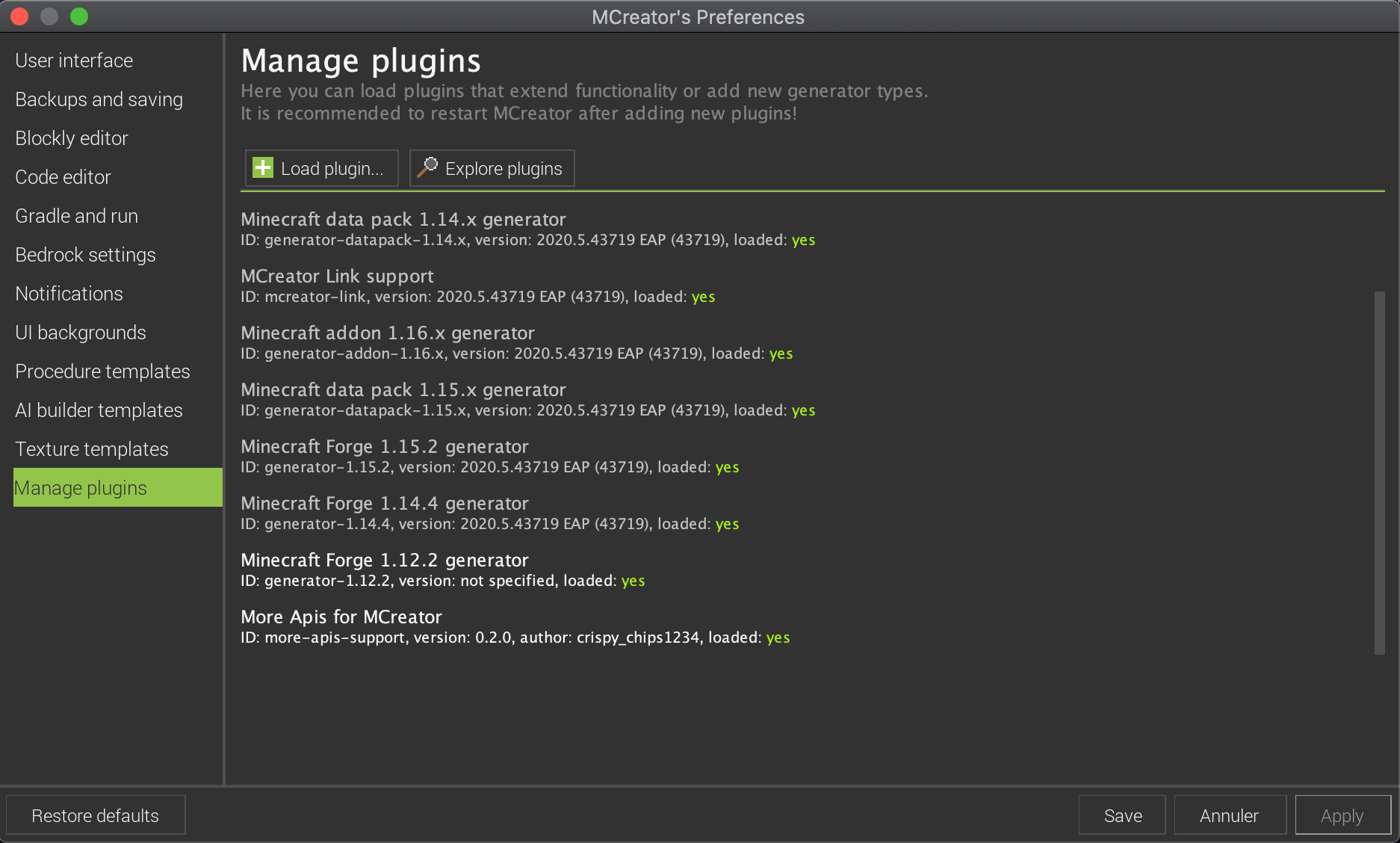Open the User interface preferences section
Viewport: 1400px width, 843px height.
(x=73, y=60)
